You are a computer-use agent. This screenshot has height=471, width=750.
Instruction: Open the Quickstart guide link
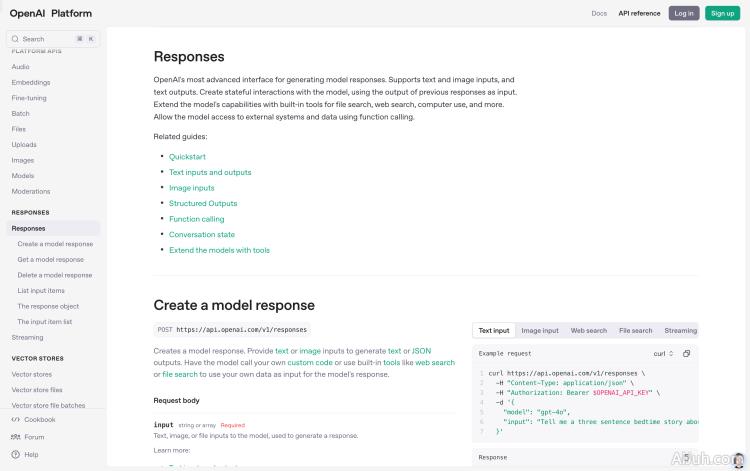[x=187, y=157]
